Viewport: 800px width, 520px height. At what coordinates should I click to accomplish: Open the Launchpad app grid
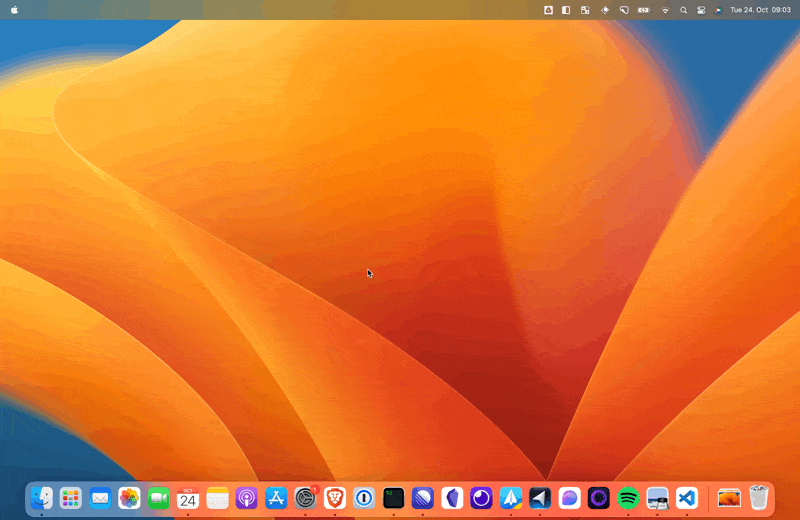[x=70, y=497]
